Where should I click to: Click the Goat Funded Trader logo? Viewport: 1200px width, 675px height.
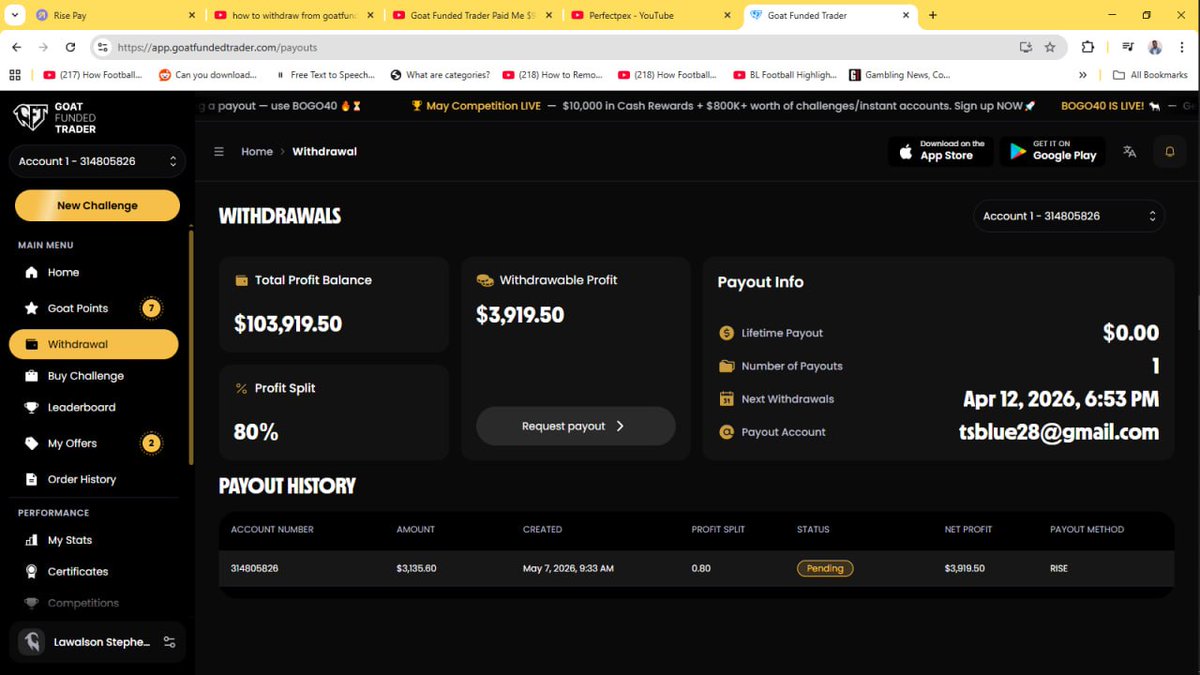click(55, 118)
